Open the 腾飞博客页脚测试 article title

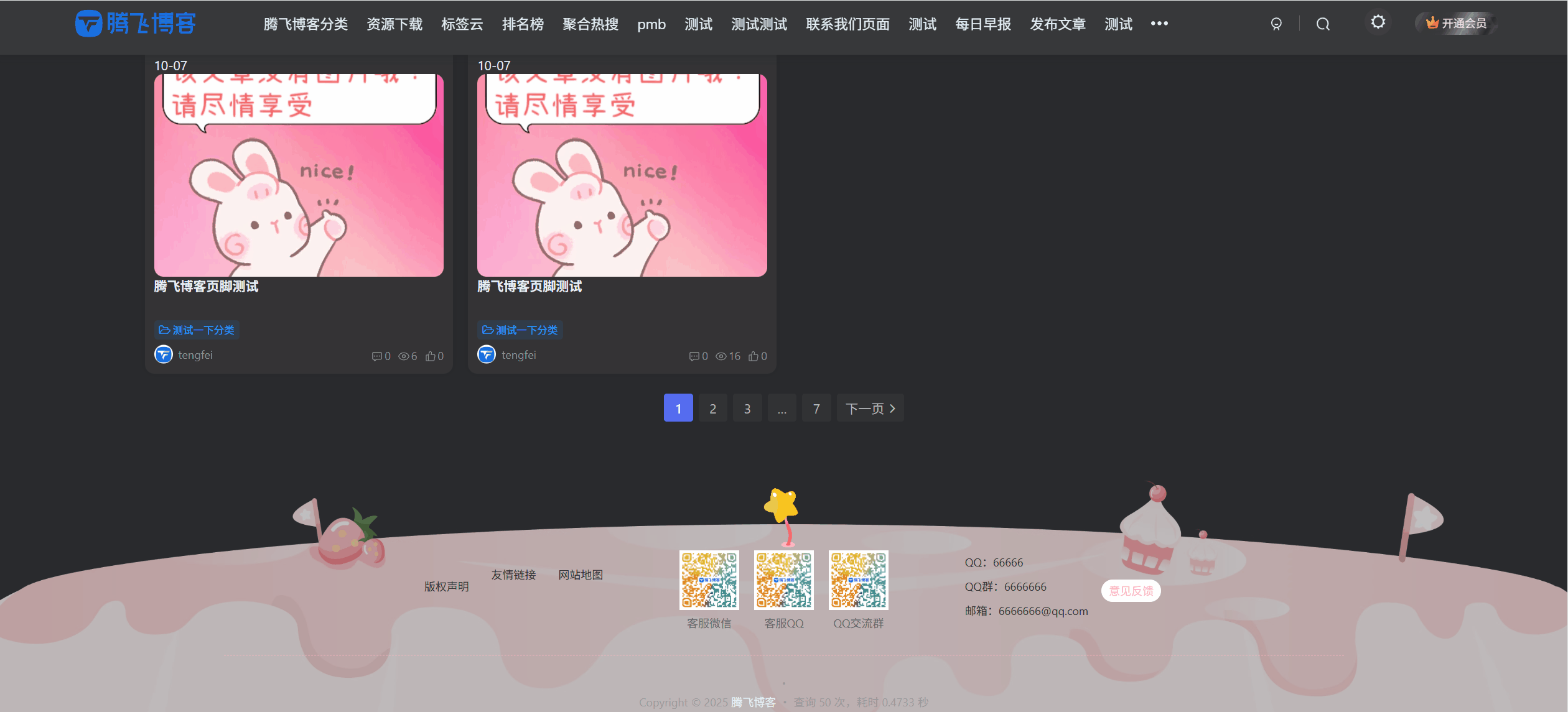coord(207,287)
